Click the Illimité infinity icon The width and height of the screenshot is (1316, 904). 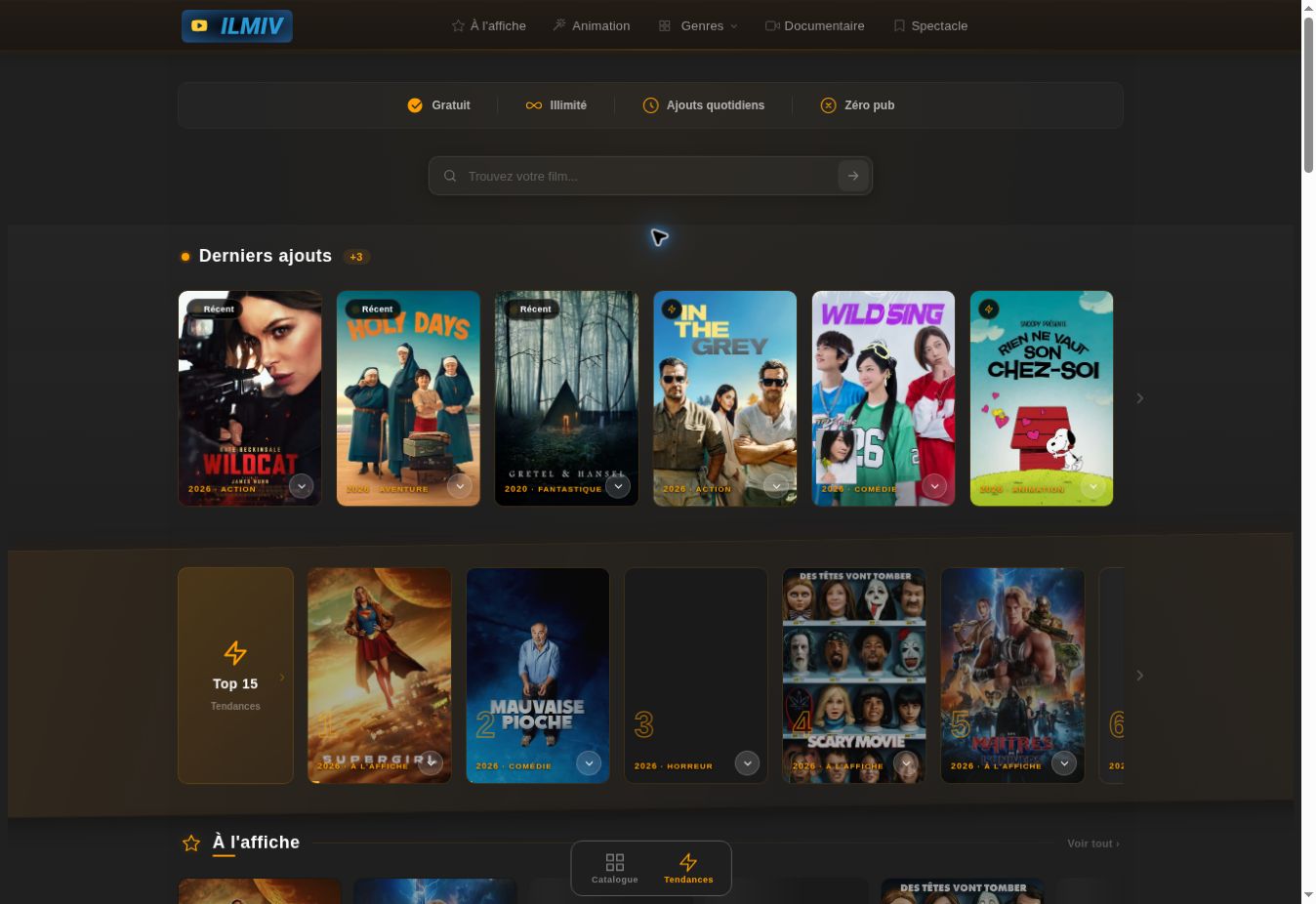click(x=534, y=105)
